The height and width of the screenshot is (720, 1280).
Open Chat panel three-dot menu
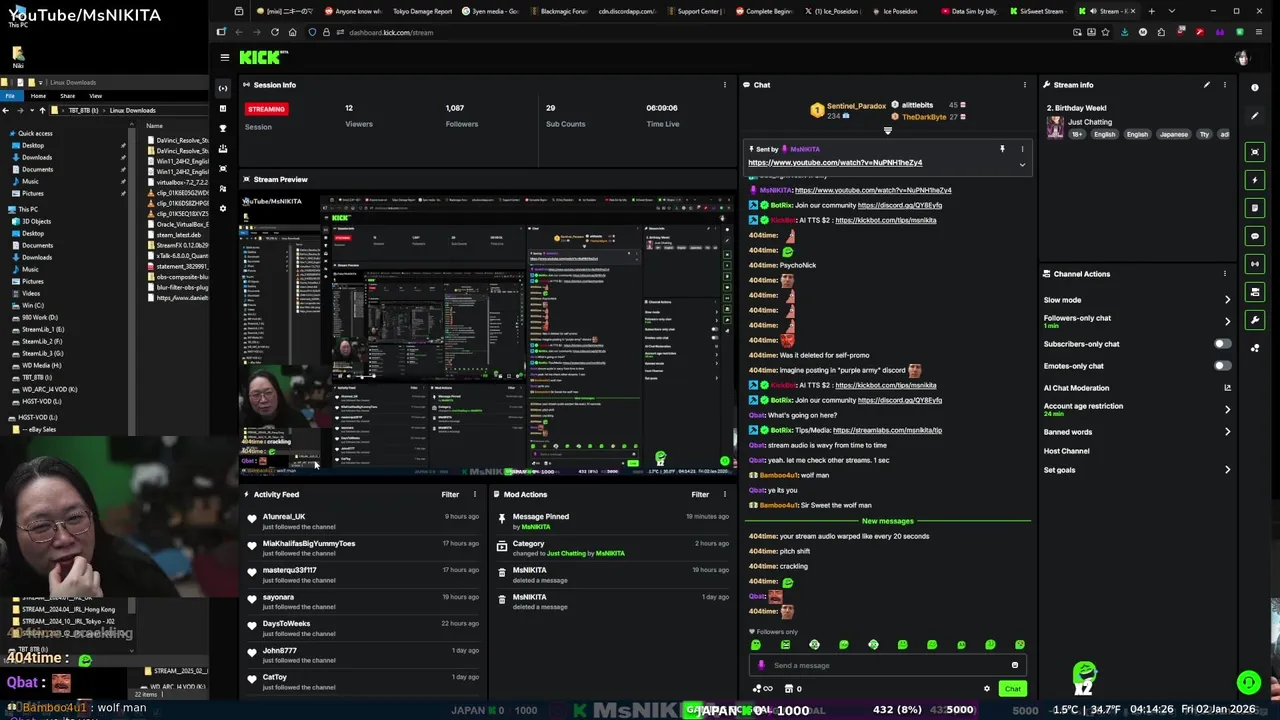click(x=1024, y=85)
